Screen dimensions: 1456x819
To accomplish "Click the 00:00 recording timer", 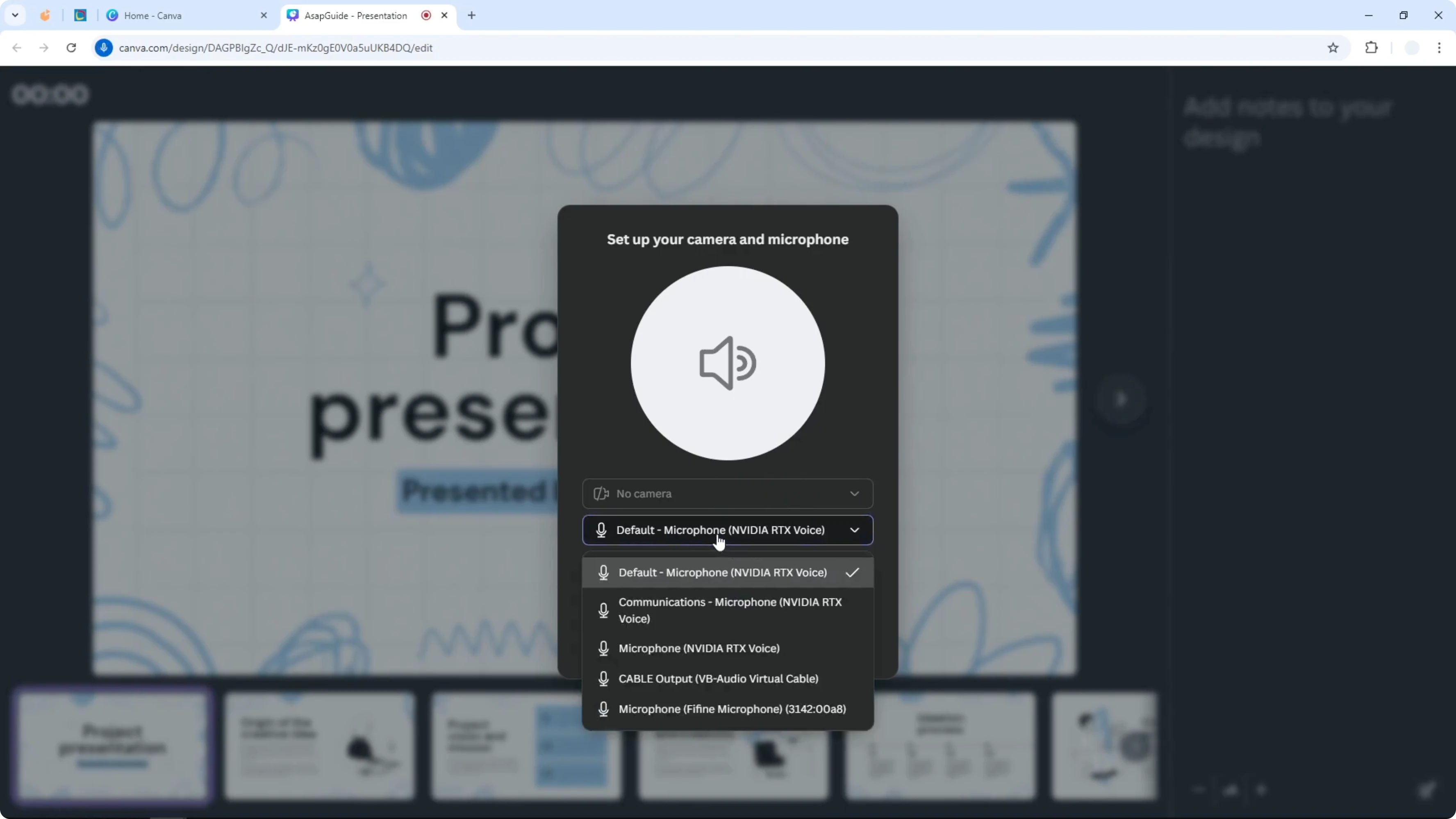I will [50, 94].
